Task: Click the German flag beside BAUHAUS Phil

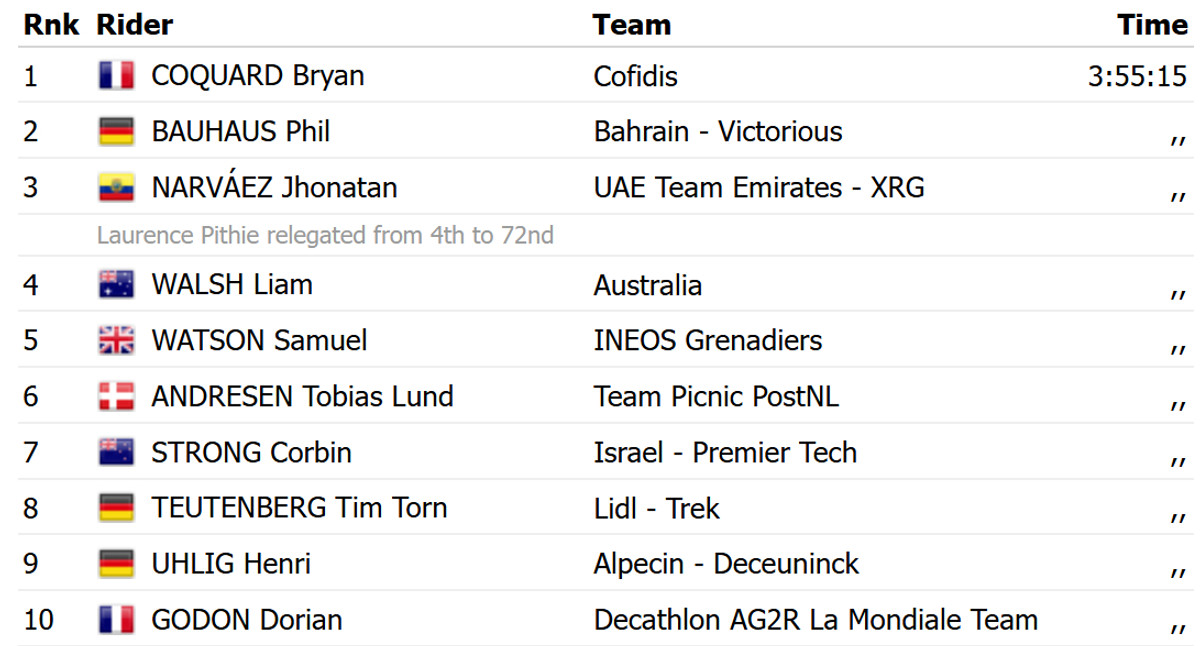Action: 116,132
